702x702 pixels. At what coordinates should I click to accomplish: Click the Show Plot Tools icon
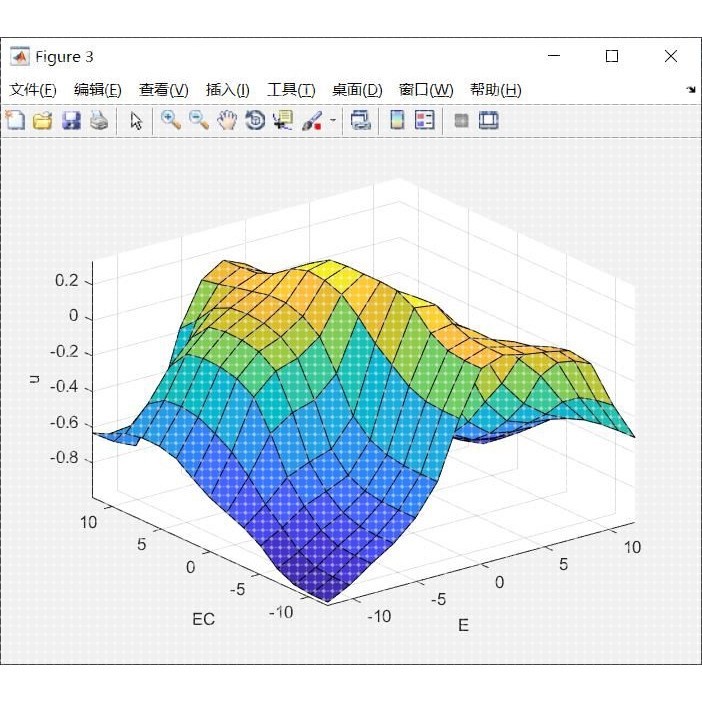[488, 120]
